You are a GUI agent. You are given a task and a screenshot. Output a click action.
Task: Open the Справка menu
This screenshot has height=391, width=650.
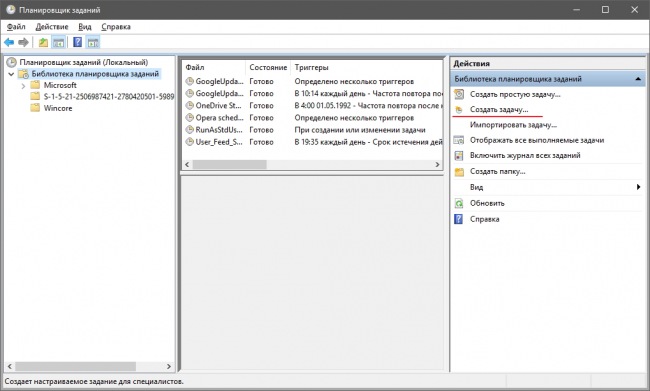point(116,27)
